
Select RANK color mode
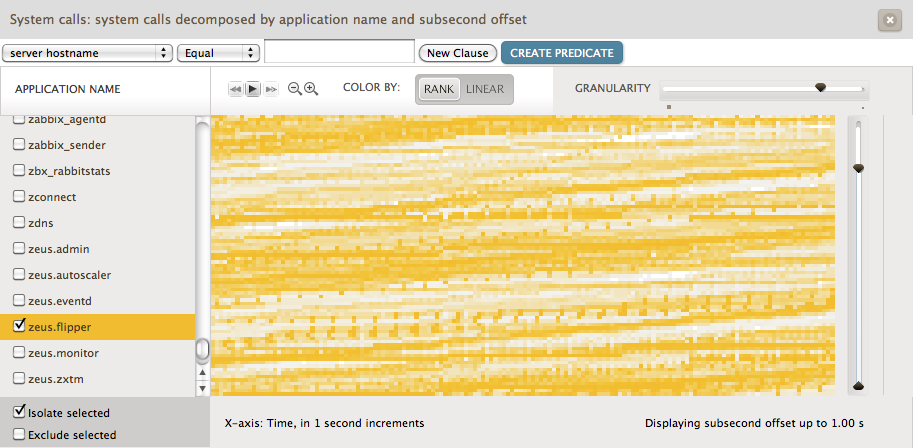click(x=438, y=89)
